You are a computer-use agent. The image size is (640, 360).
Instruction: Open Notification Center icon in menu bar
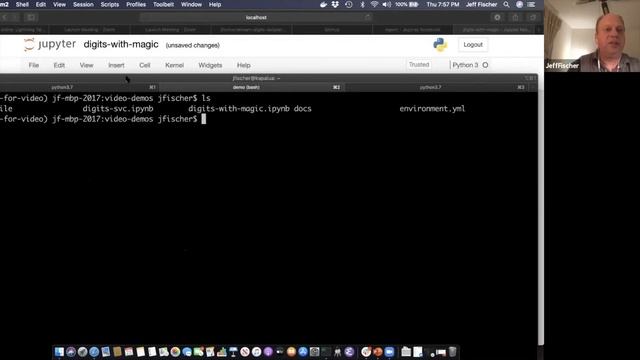coord(531,4)
